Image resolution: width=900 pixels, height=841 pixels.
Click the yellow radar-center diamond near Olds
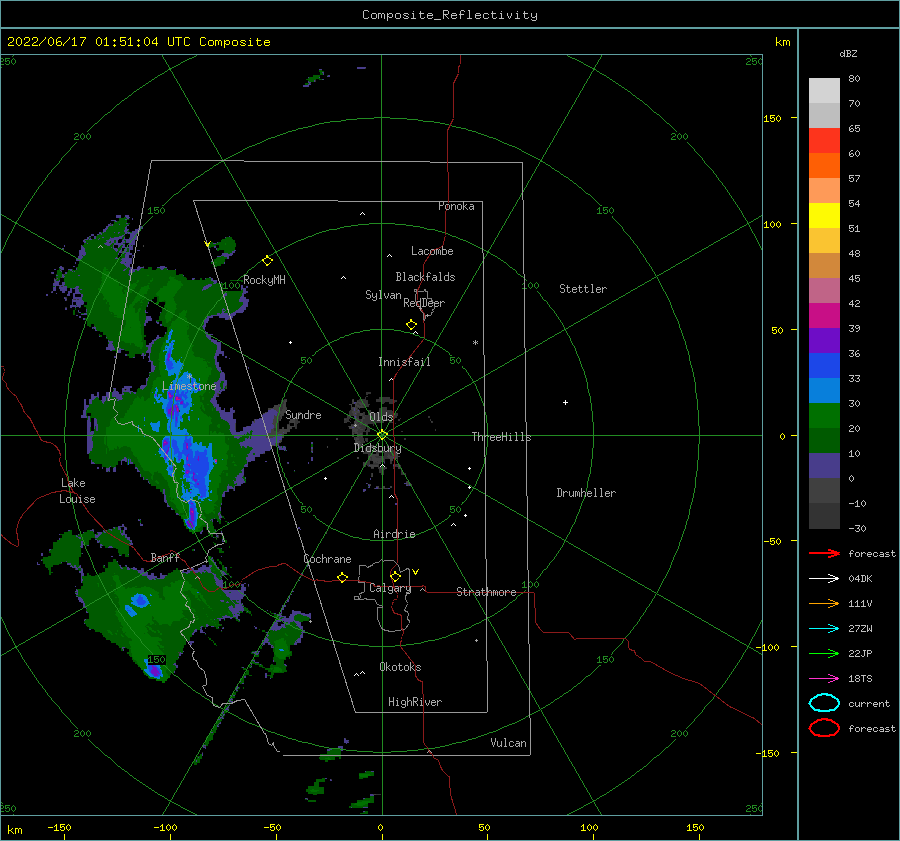(x=382, y=435)
